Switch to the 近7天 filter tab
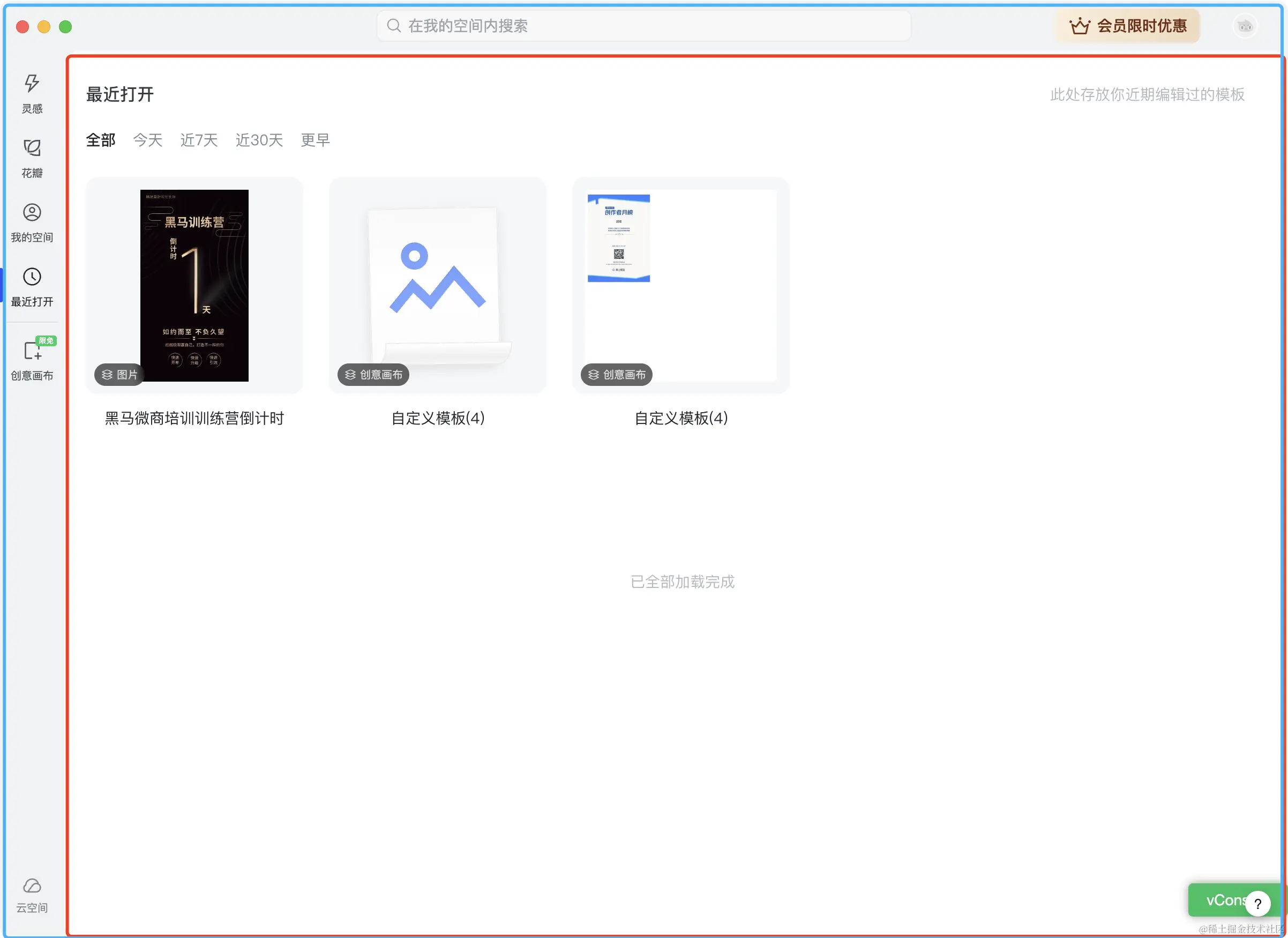The image size is (1288, 938). click(199, 140)
